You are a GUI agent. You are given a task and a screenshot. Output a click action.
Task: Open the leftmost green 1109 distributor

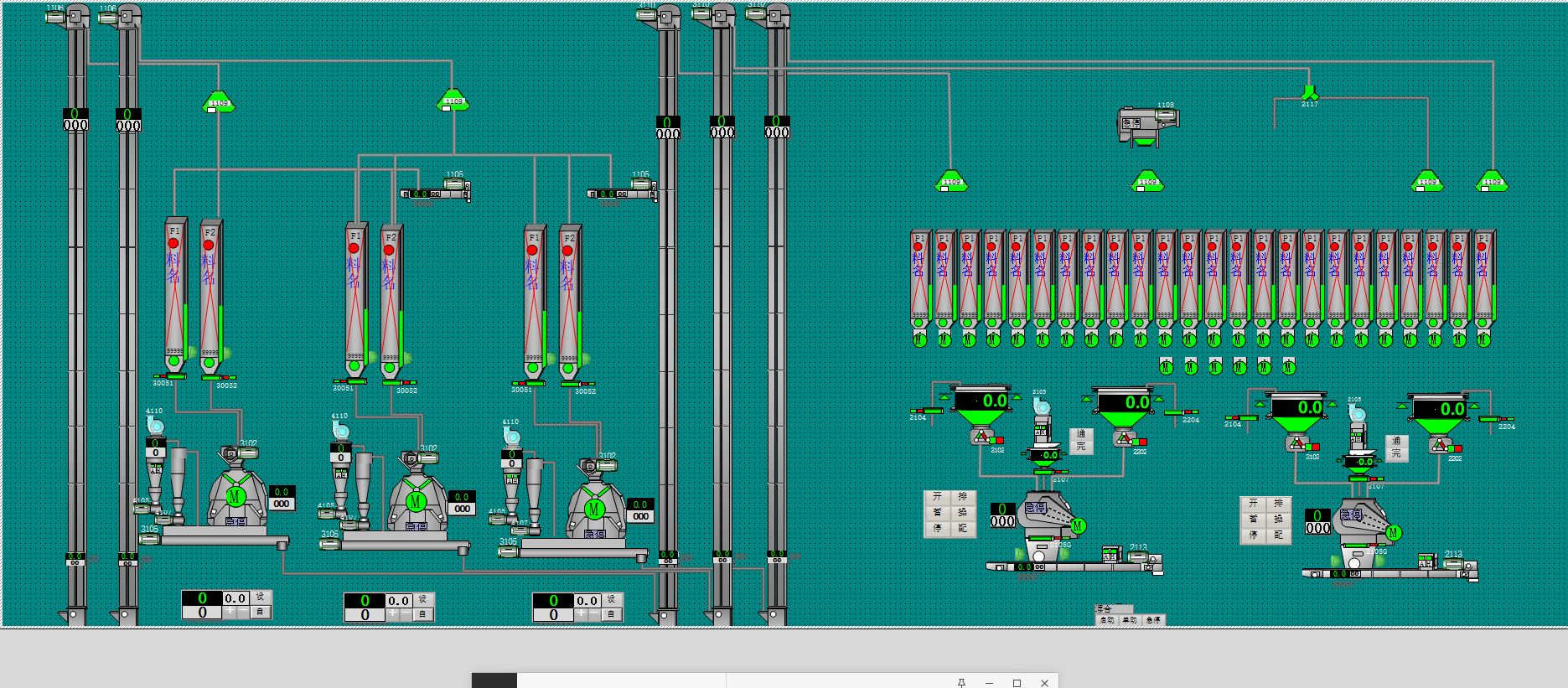[x=219, y=102]
